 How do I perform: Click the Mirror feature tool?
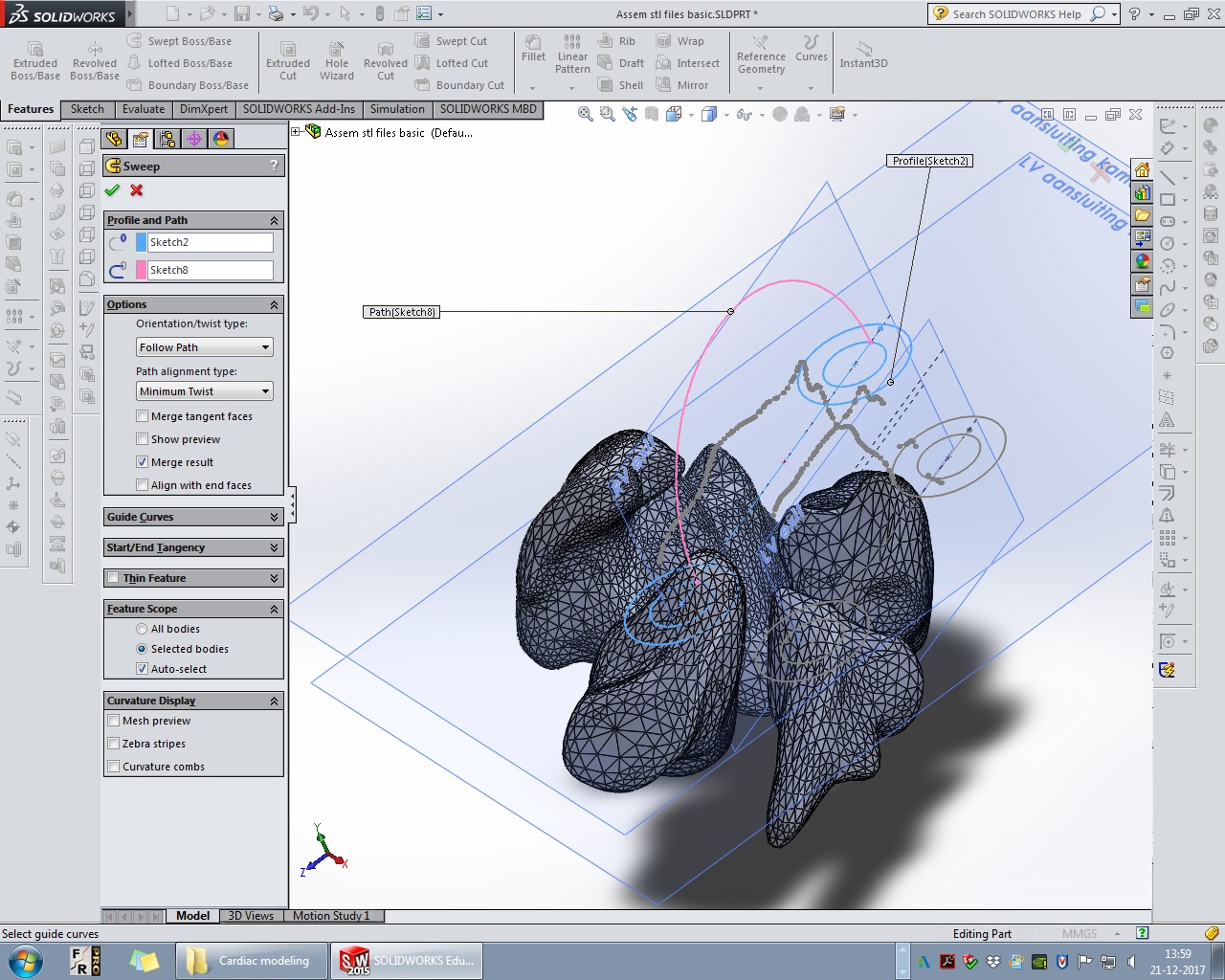pos(682,85)
